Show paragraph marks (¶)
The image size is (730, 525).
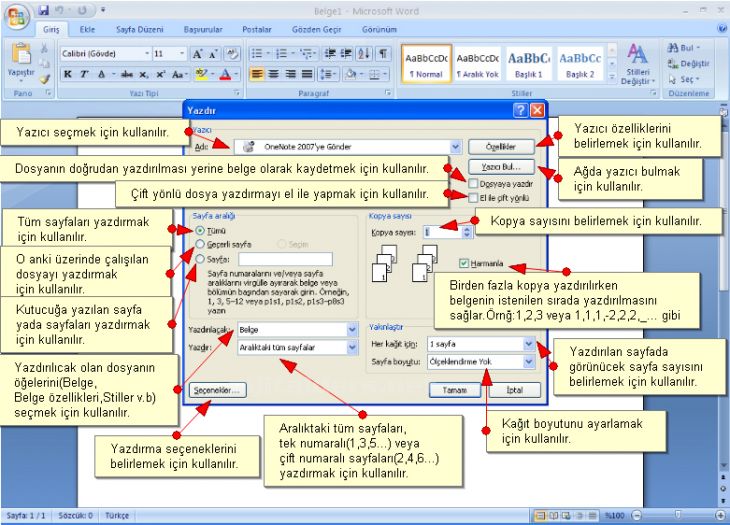pos(383,54)
